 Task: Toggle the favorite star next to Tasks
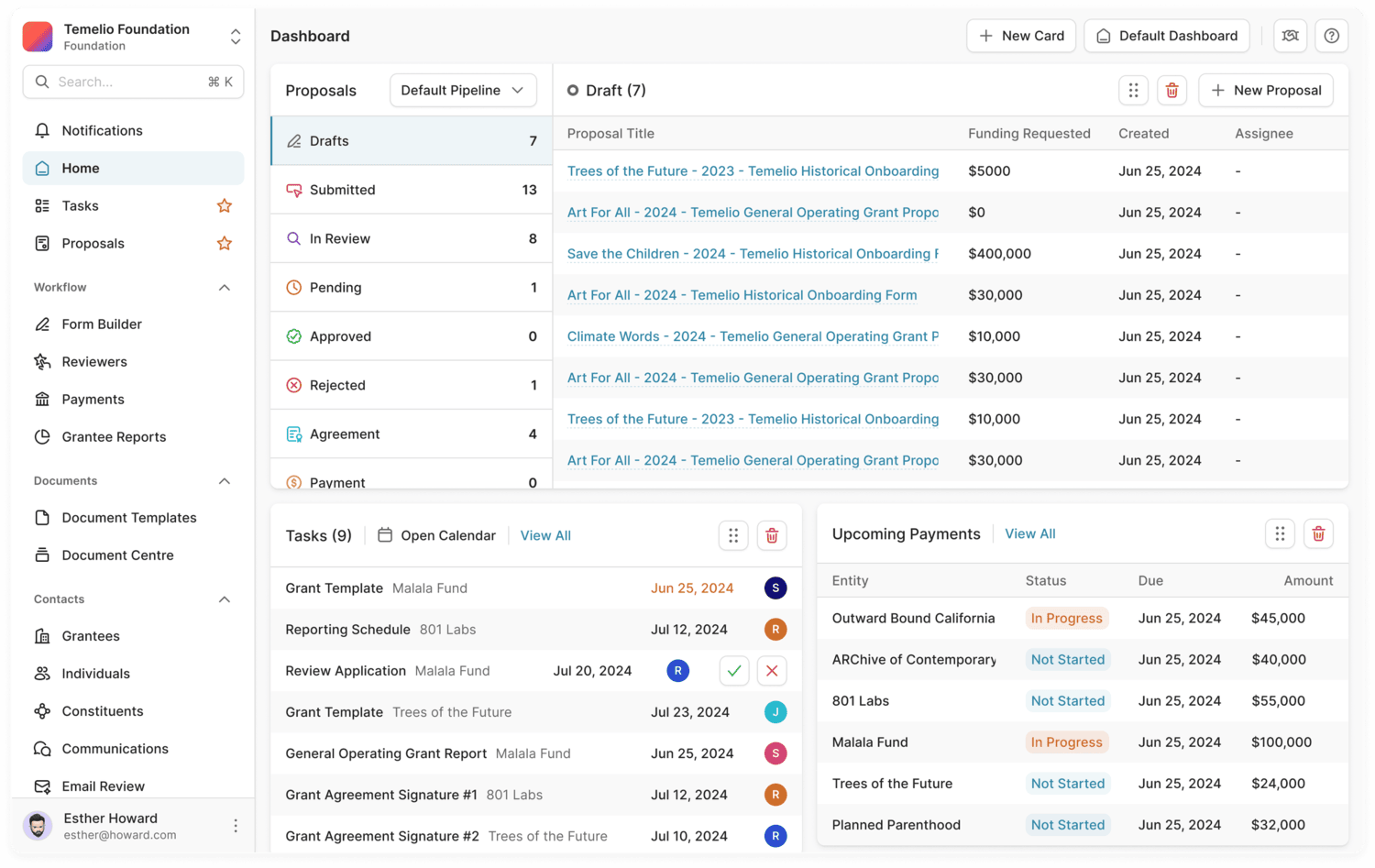224,205
